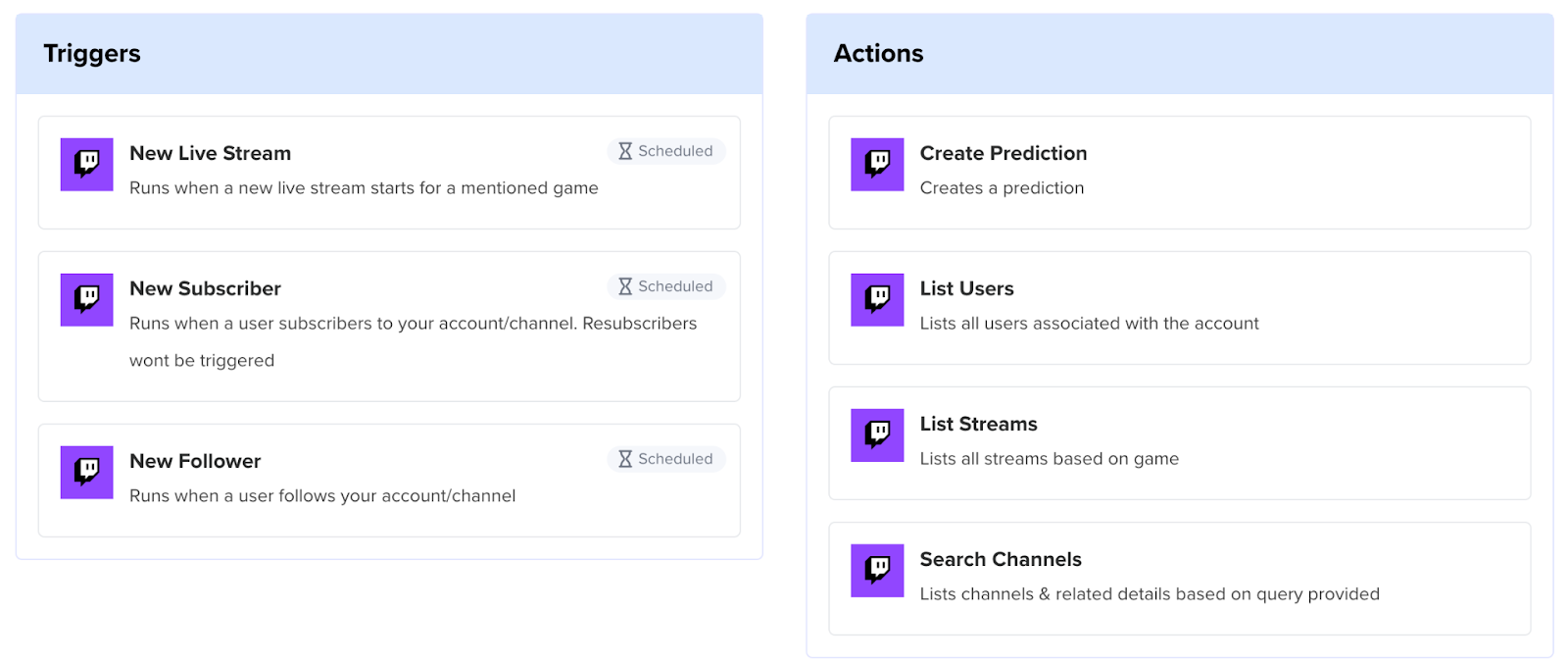Click 'Lists all streams based on game'
This screenshot has width=1568, height=661.
point(1049,459)
